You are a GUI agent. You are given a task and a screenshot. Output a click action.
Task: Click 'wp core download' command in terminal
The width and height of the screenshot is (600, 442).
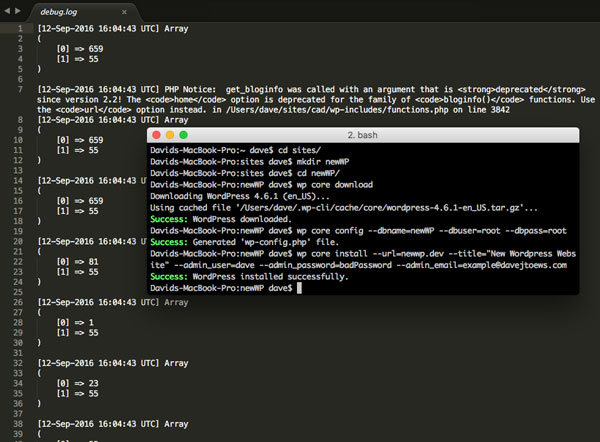(x=334, y=185)
